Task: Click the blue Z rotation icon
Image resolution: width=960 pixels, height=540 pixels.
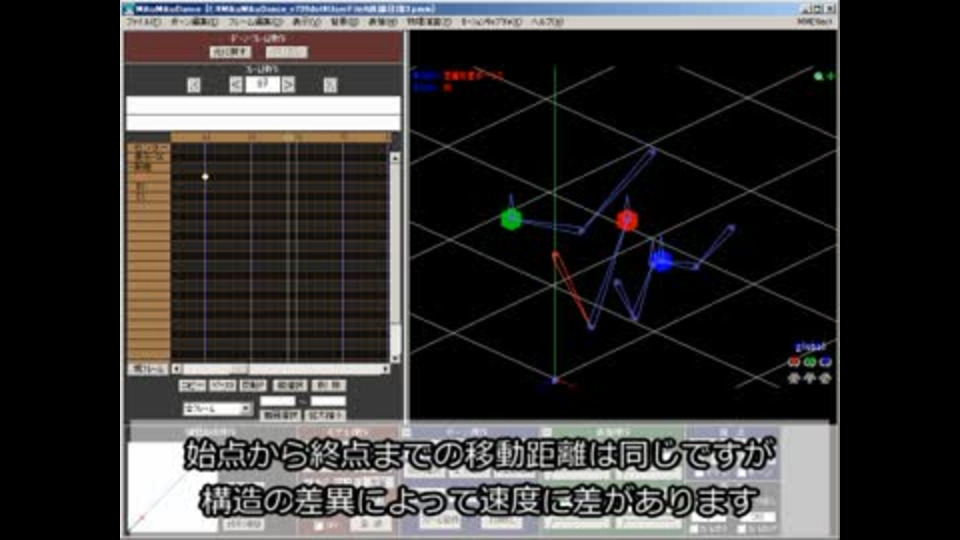Action: 825,362
